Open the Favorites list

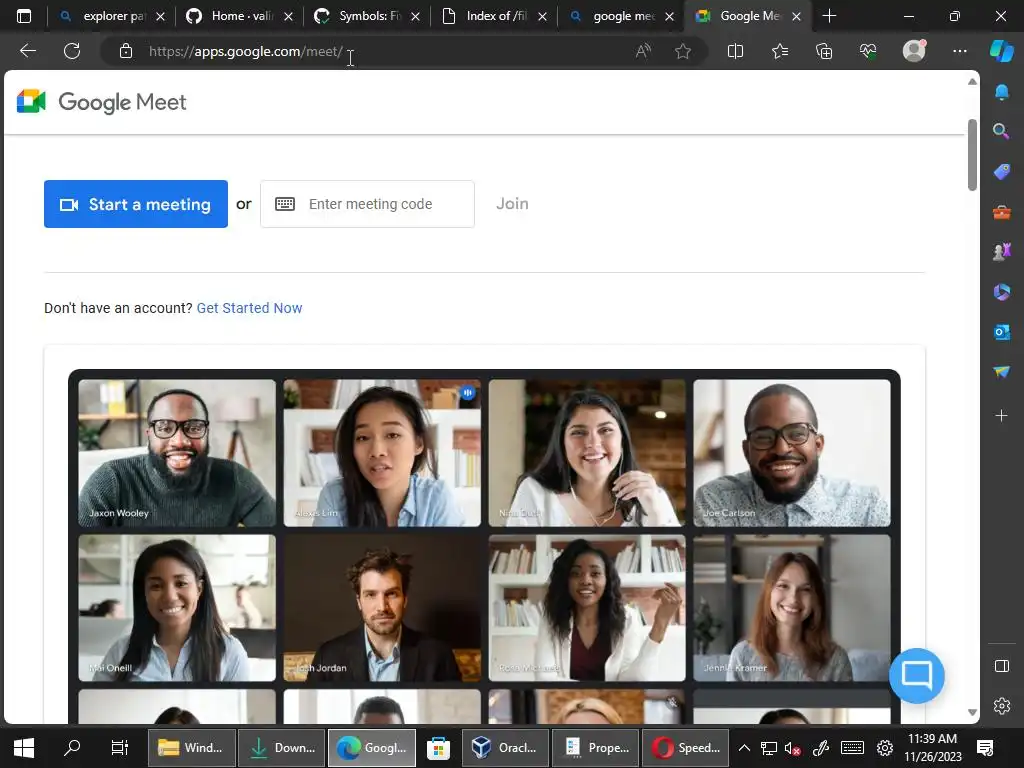tap(780, 51)
